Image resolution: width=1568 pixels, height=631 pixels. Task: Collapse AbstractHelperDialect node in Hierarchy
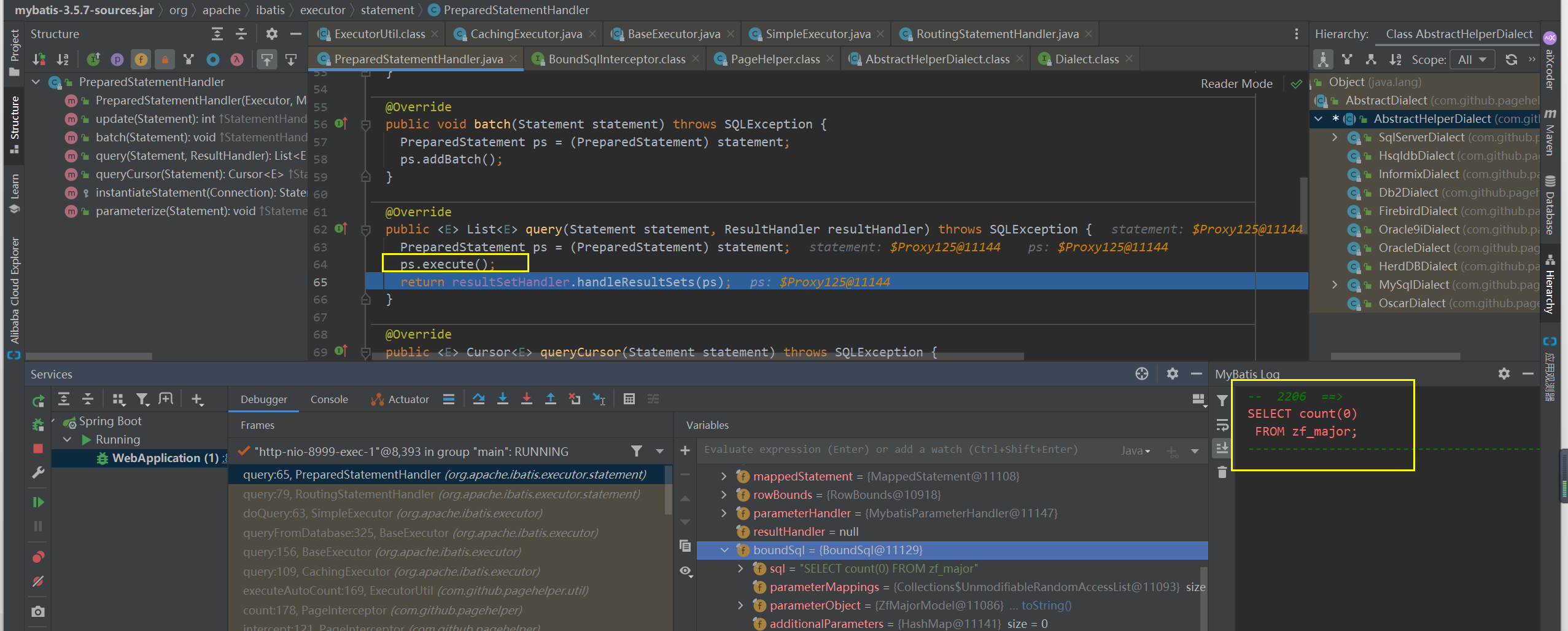pyautogui.click(x=1319, y=119)
